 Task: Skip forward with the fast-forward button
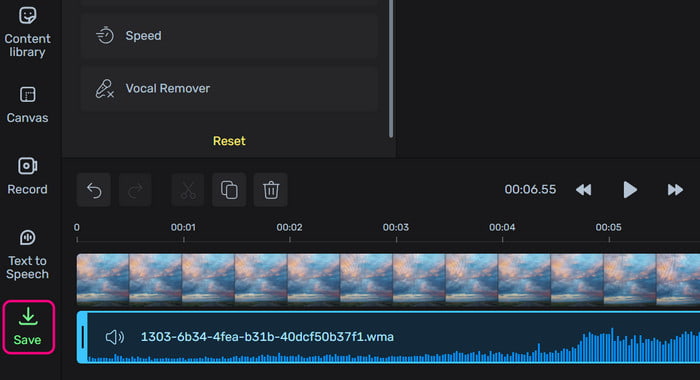coord(675,190)
